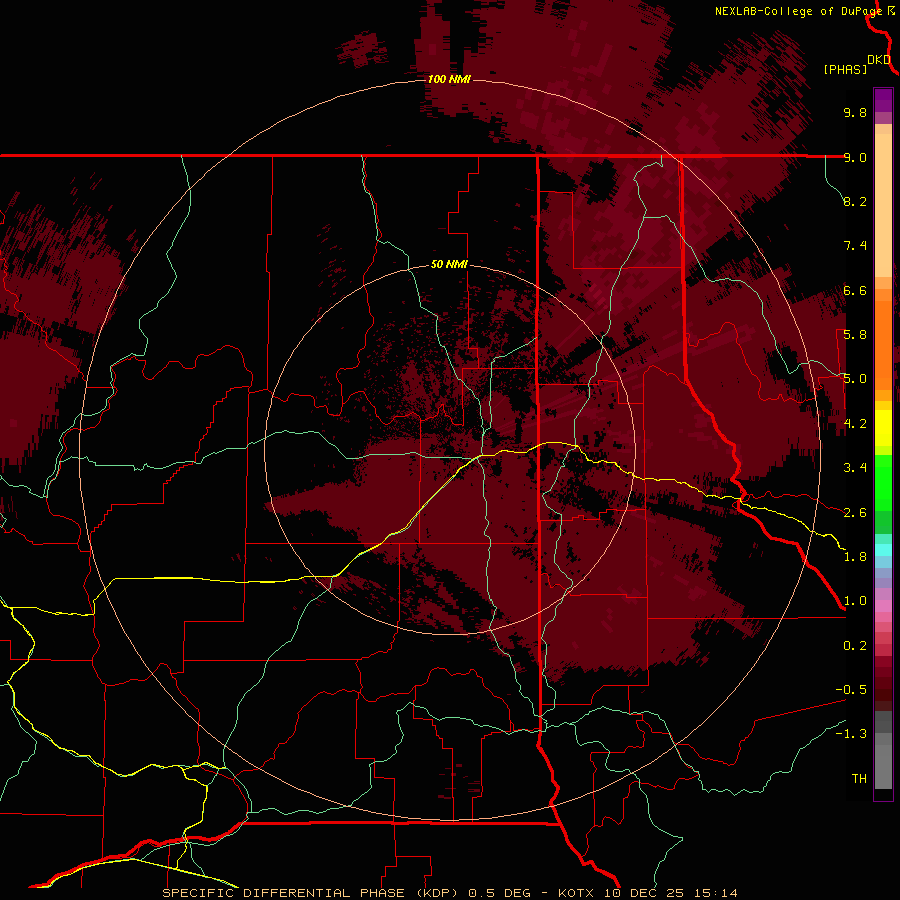Click the 6.6 value on the color scale

coord(855,290)
